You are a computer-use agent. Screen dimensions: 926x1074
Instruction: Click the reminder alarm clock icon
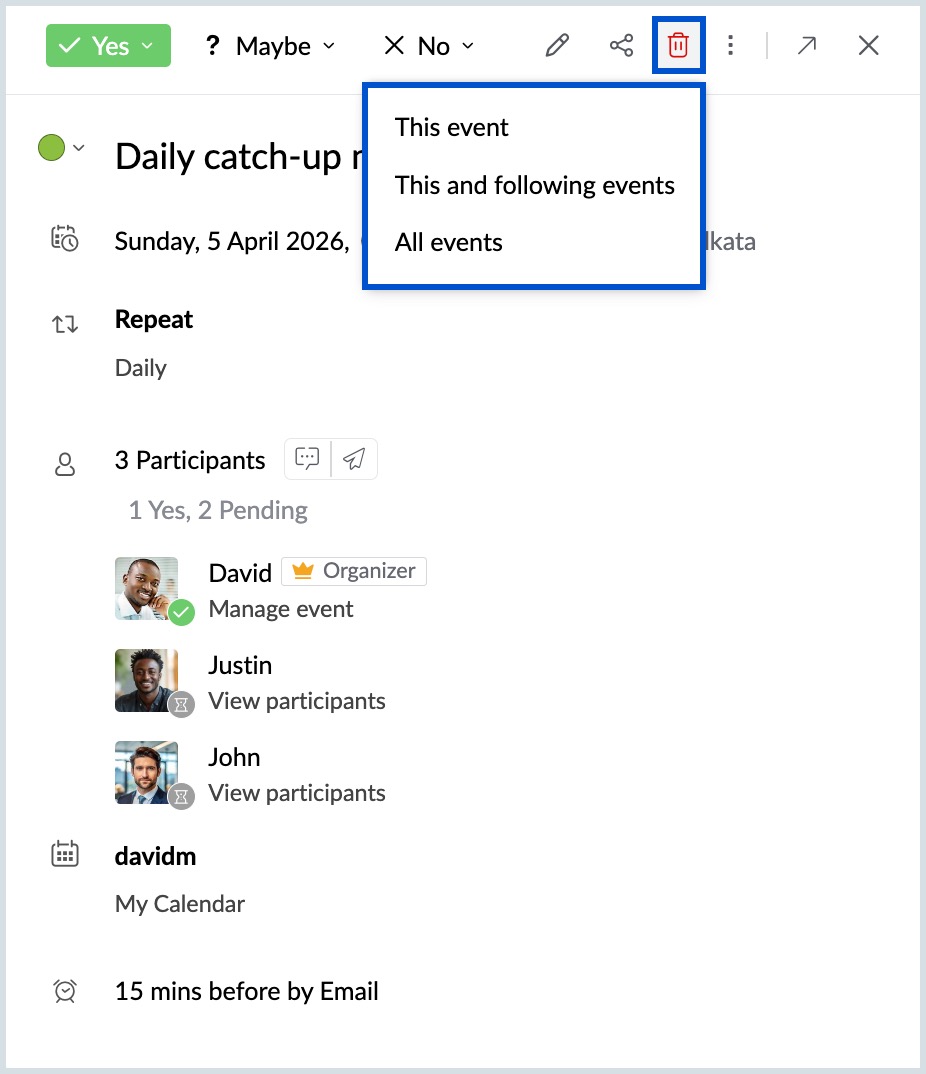pyautogui.click(x=64, y=990)
